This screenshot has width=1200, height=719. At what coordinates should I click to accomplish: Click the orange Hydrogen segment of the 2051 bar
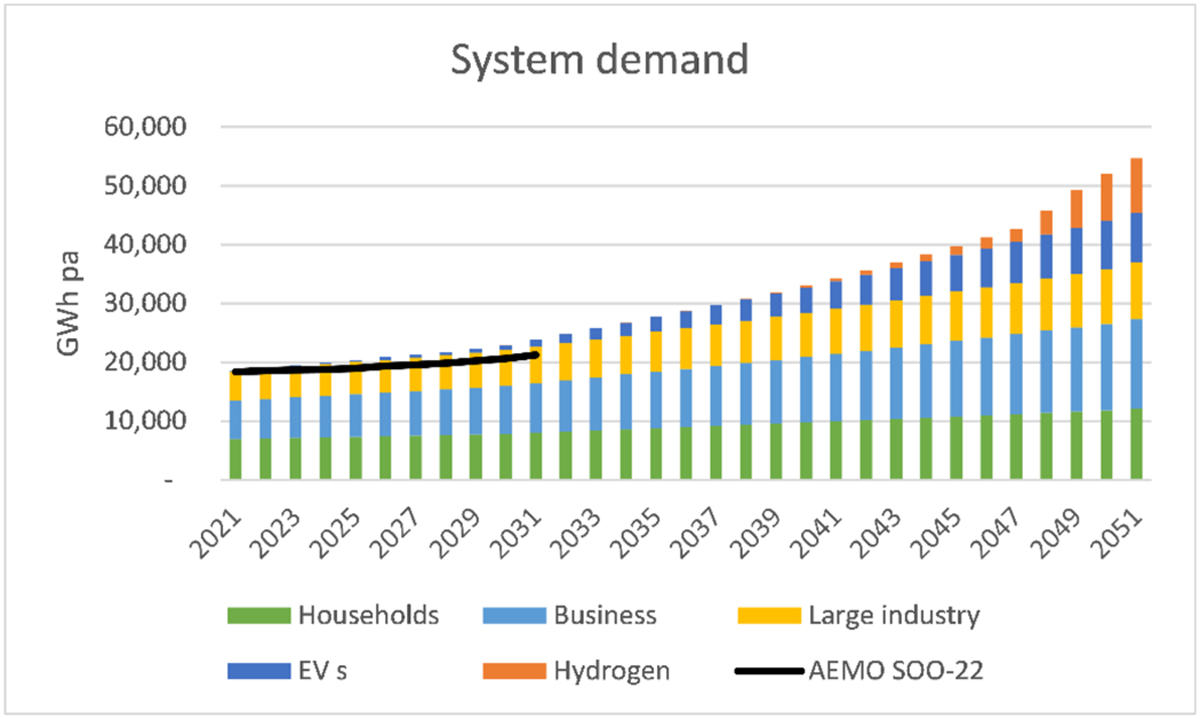point(1137,185)
